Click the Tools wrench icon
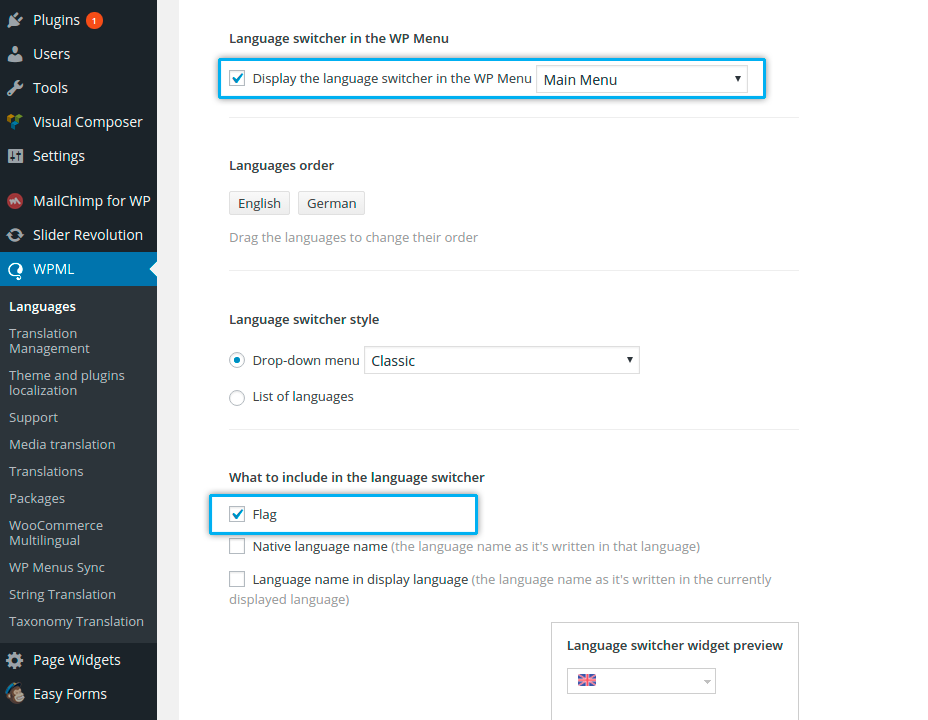 pyautogui.click(x=15, y=88)
